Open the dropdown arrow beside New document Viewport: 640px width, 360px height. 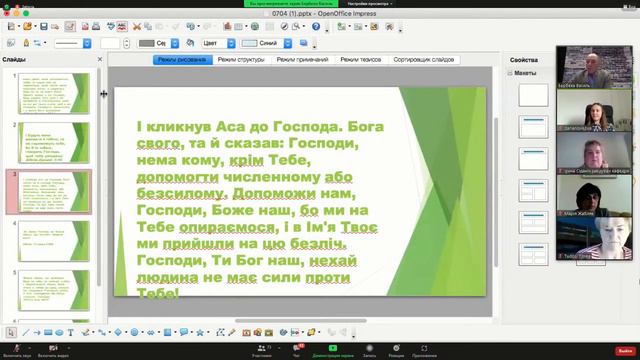(19, 27)
